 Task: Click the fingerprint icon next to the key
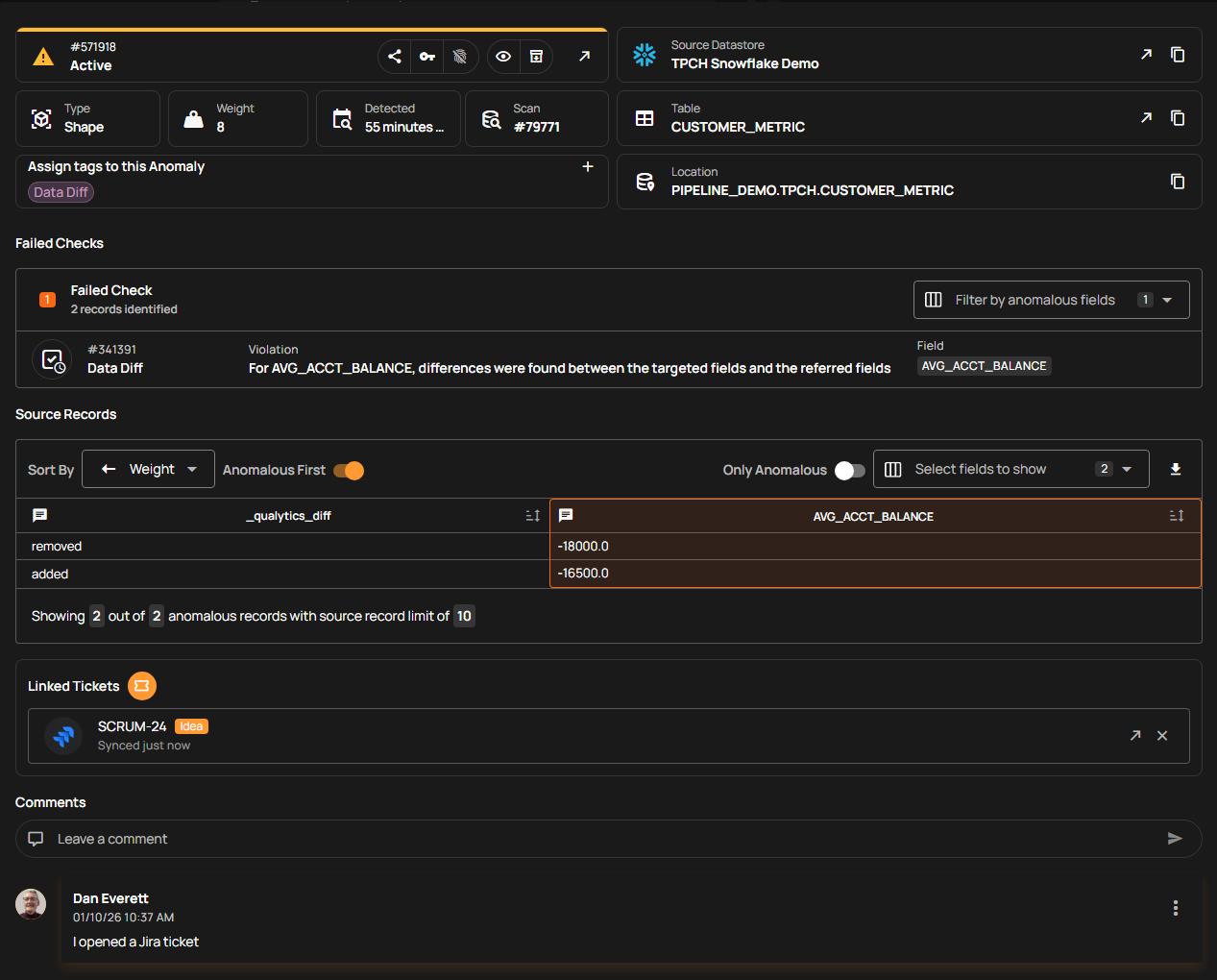point(460,56)
